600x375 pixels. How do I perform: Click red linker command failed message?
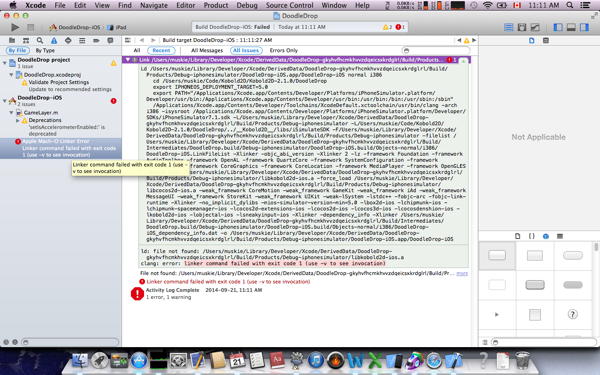[x=228, y=282]
